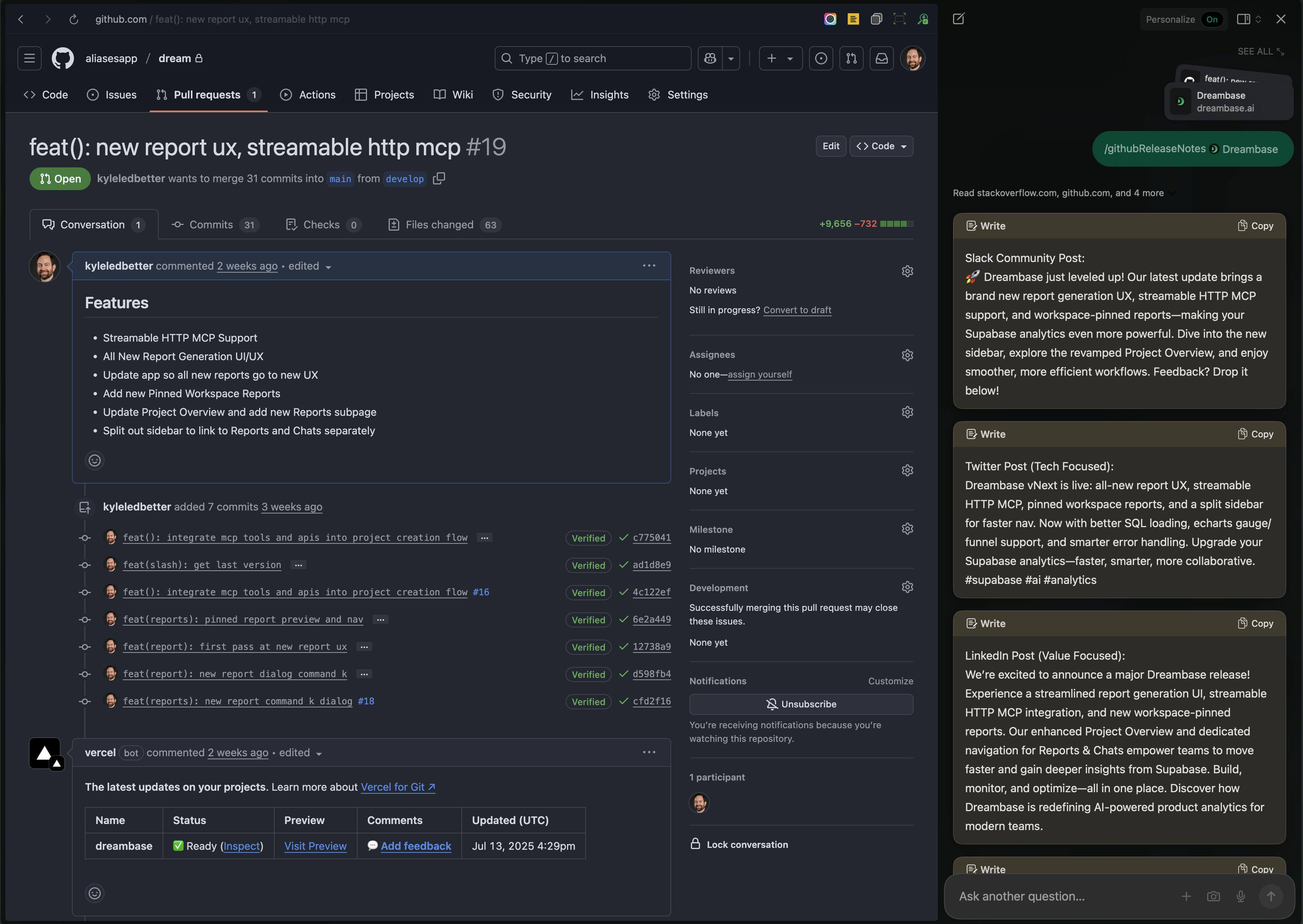Screen dimensions: 1303x924
Task: Open the Labels gear settings
Action: (x=907, y=412)
